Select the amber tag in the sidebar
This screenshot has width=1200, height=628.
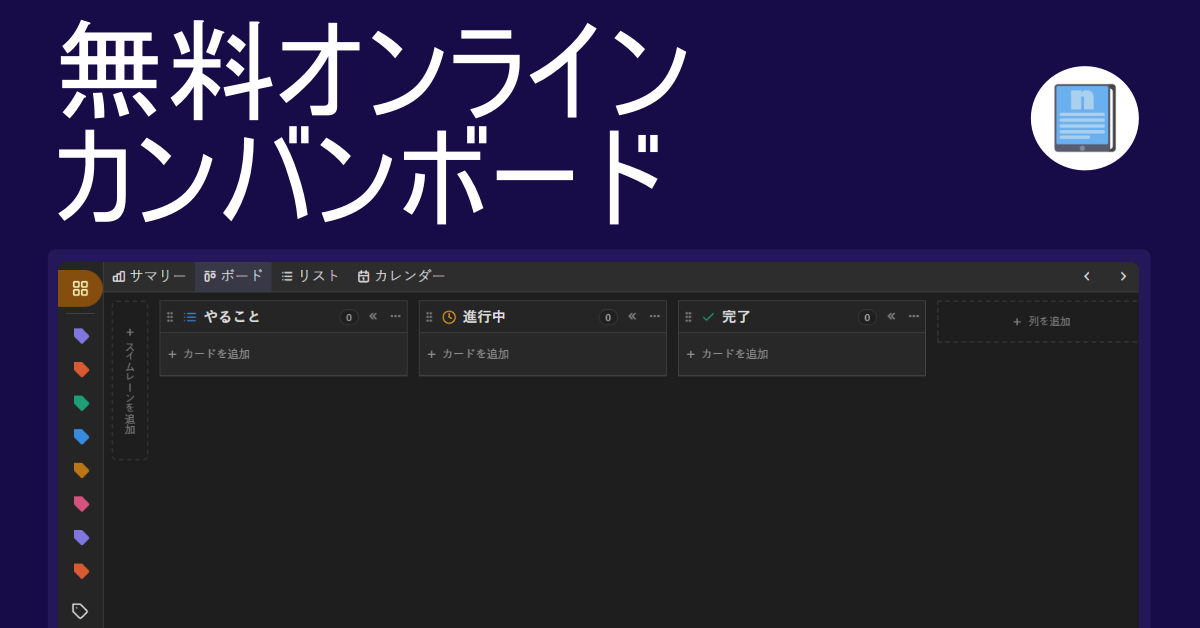(x=81, y=470)
